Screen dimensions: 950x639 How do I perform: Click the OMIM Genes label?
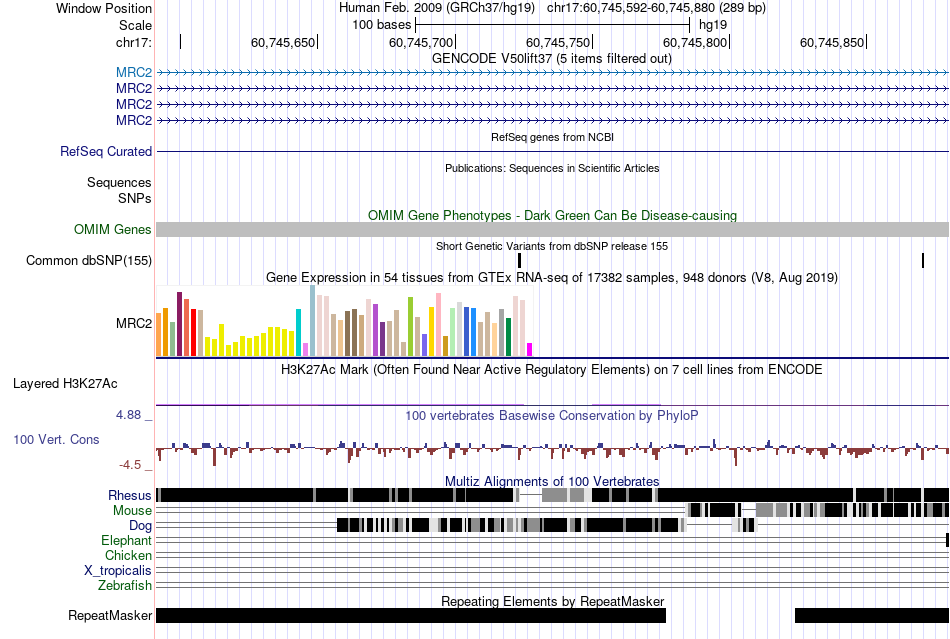tap(112, 230)
